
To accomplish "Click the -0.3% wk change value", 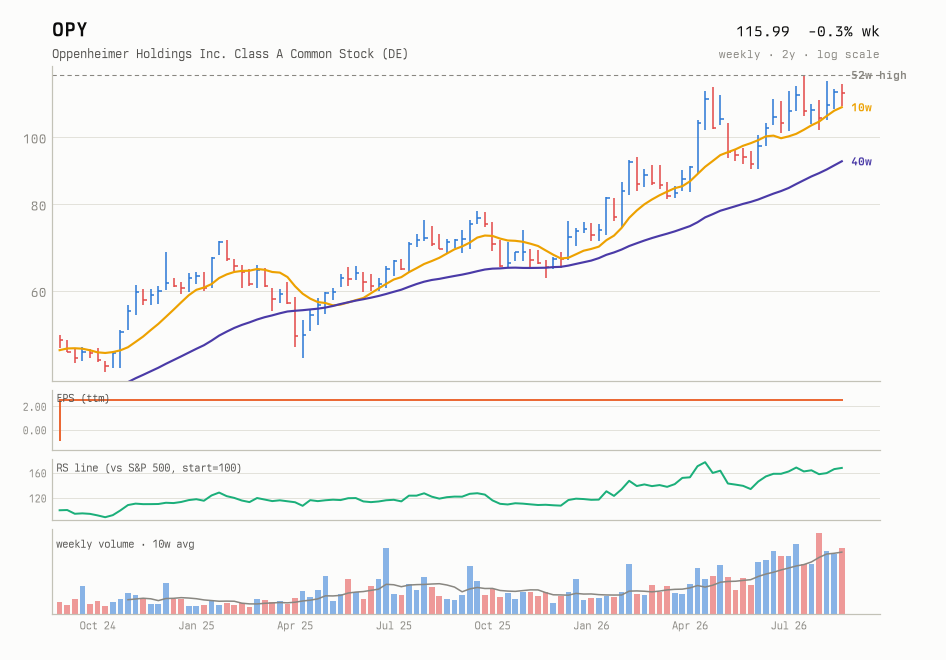I will coord(843,31).
